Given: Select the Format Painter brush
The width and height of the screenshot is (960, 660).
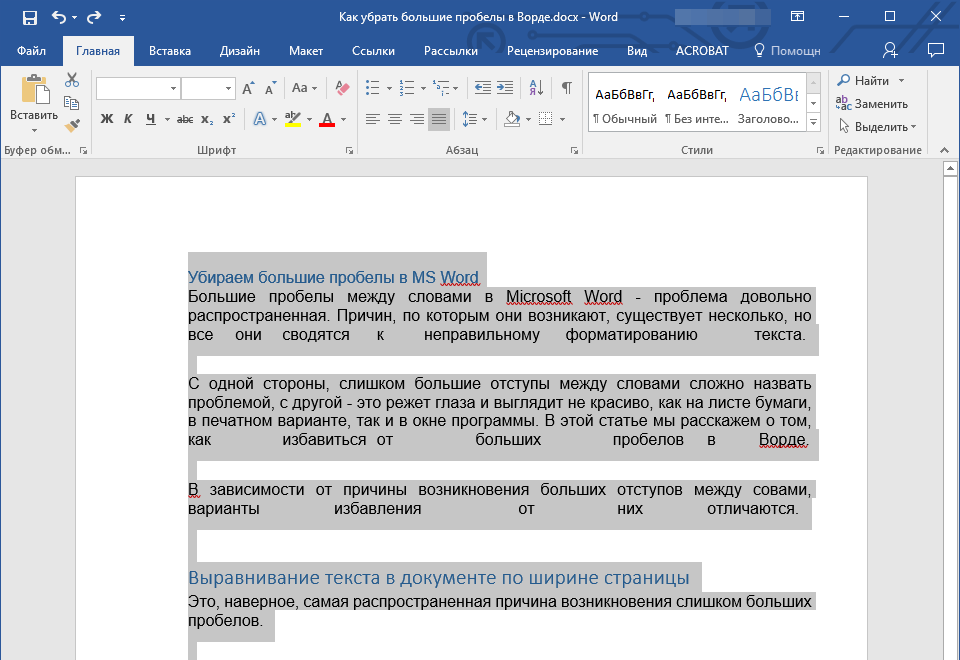Looking at the screenshot, I should pyautogui.click(x=71, y=125).
